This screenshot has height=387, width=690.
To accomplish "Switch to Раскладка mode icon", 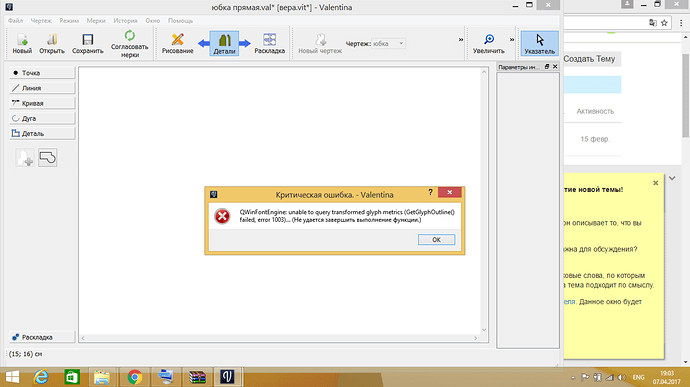I will (269, 43).
